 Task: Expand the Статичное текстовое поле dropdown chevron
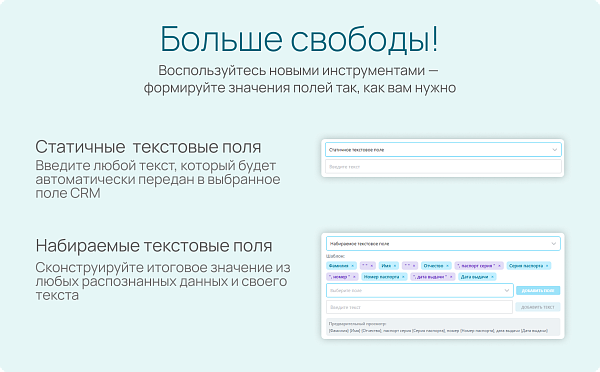554,150
